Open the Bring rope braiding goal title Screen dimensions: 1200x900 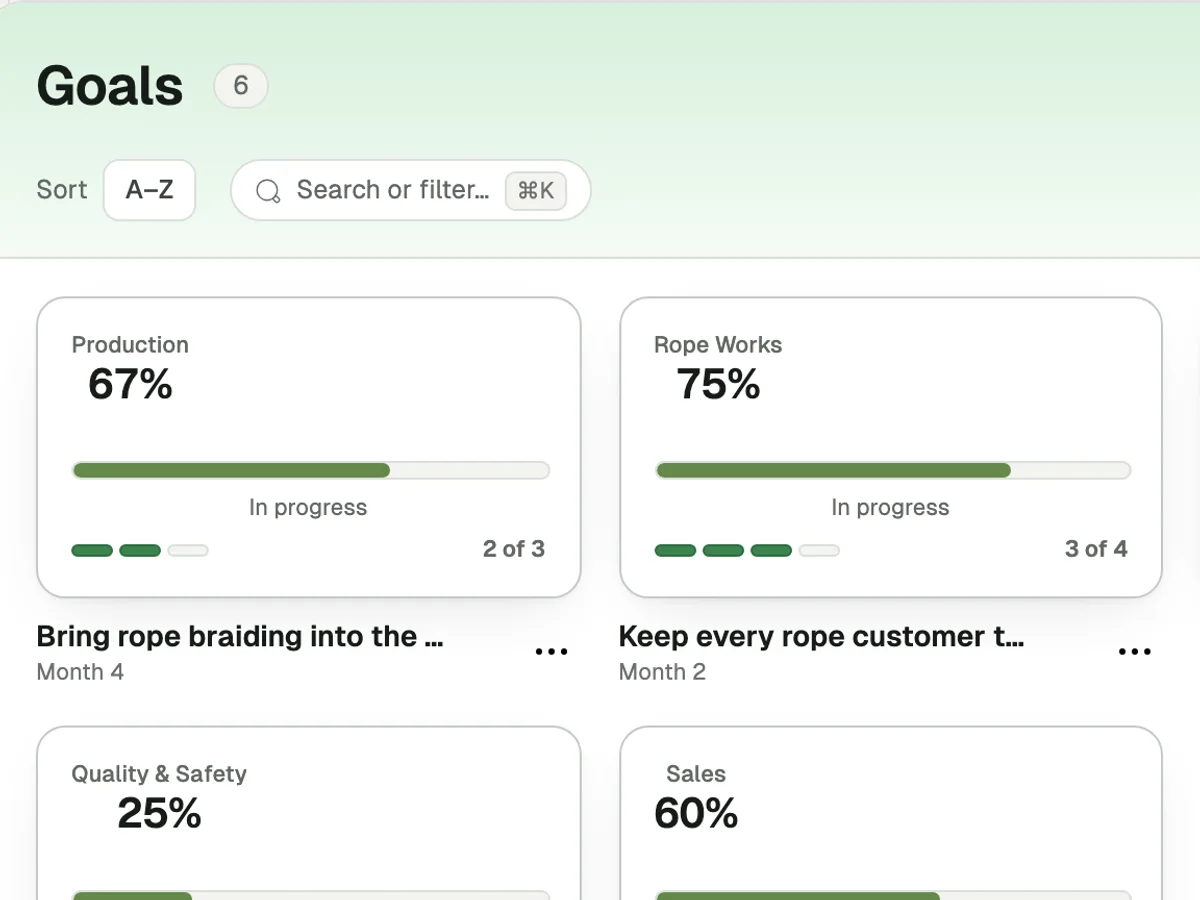tap(240, 637)
